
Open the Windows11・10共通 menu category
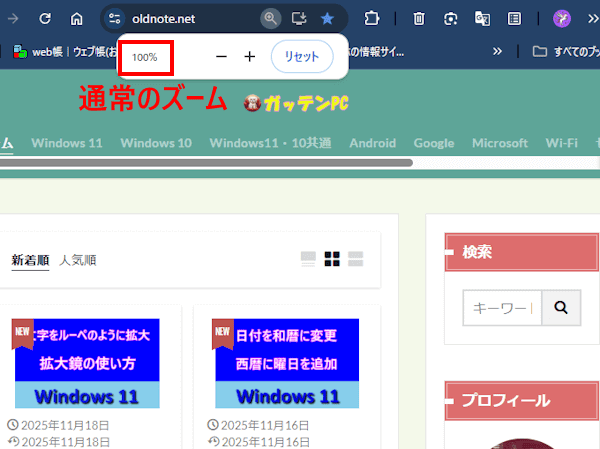tap(271, 143)
